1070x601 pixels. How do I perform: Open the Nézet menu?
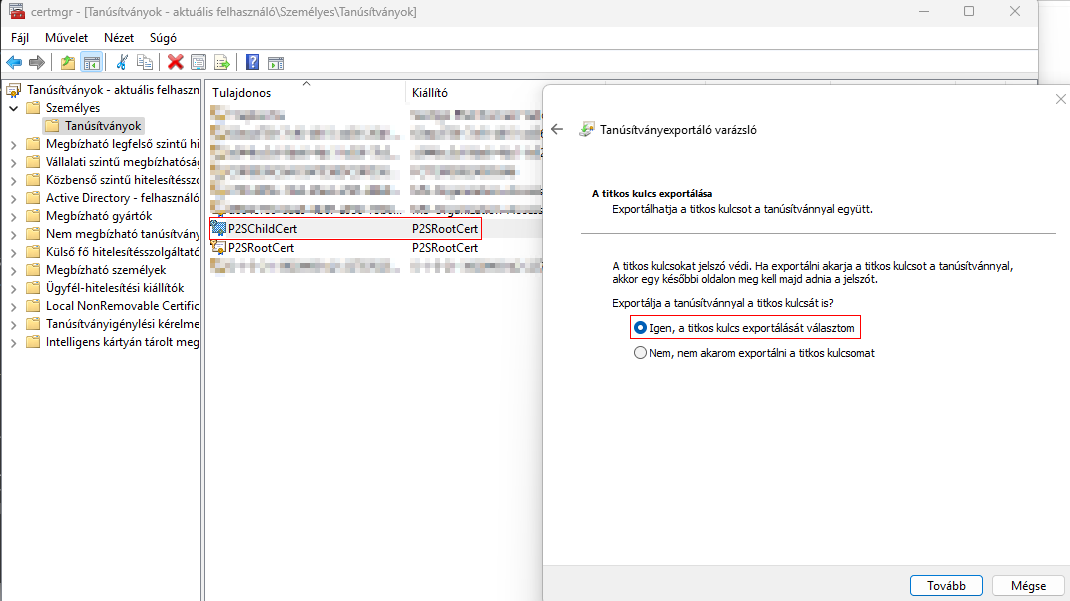tap(119, 38)
